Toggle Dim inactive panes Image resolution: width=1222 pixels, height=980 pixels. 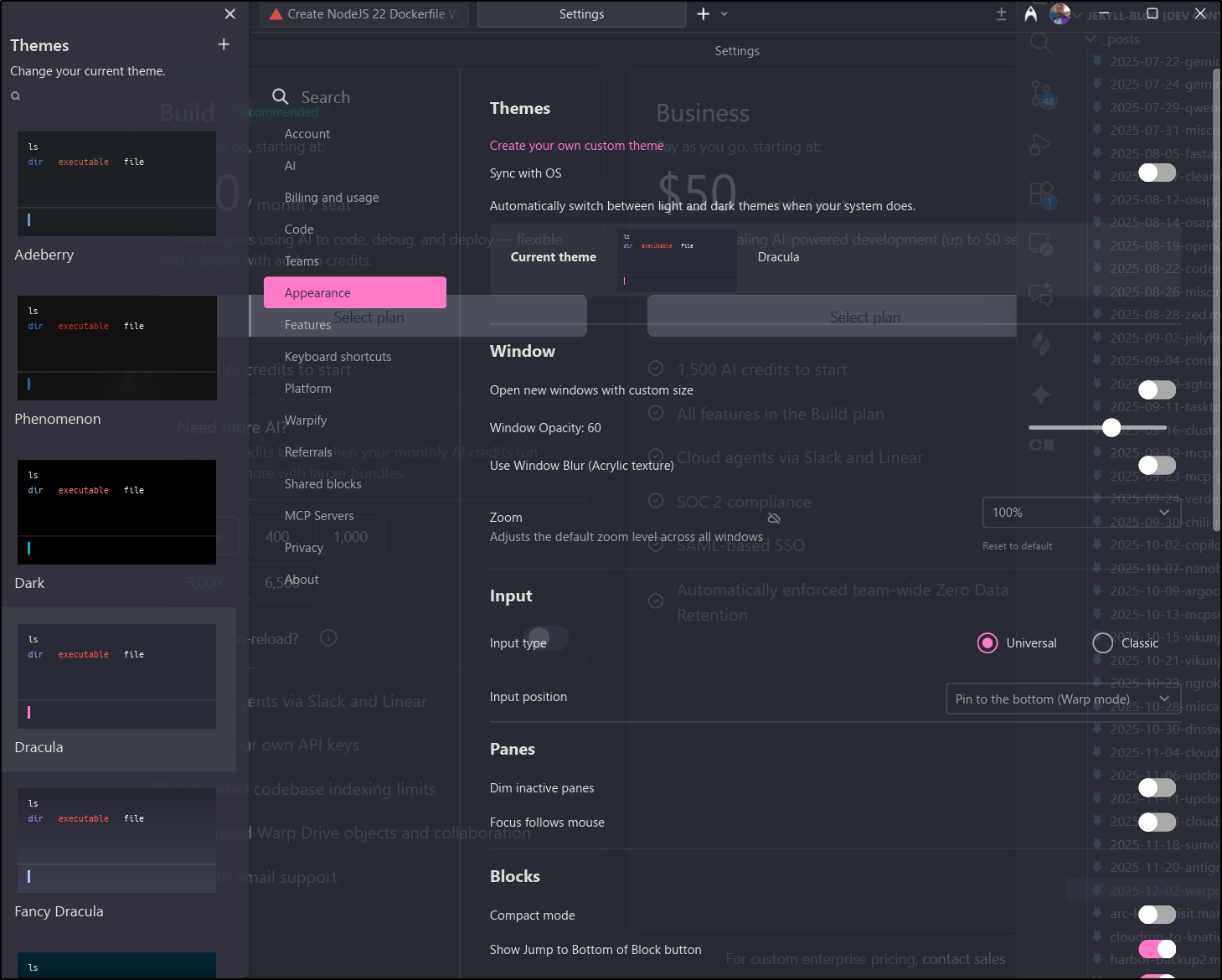1157,787
